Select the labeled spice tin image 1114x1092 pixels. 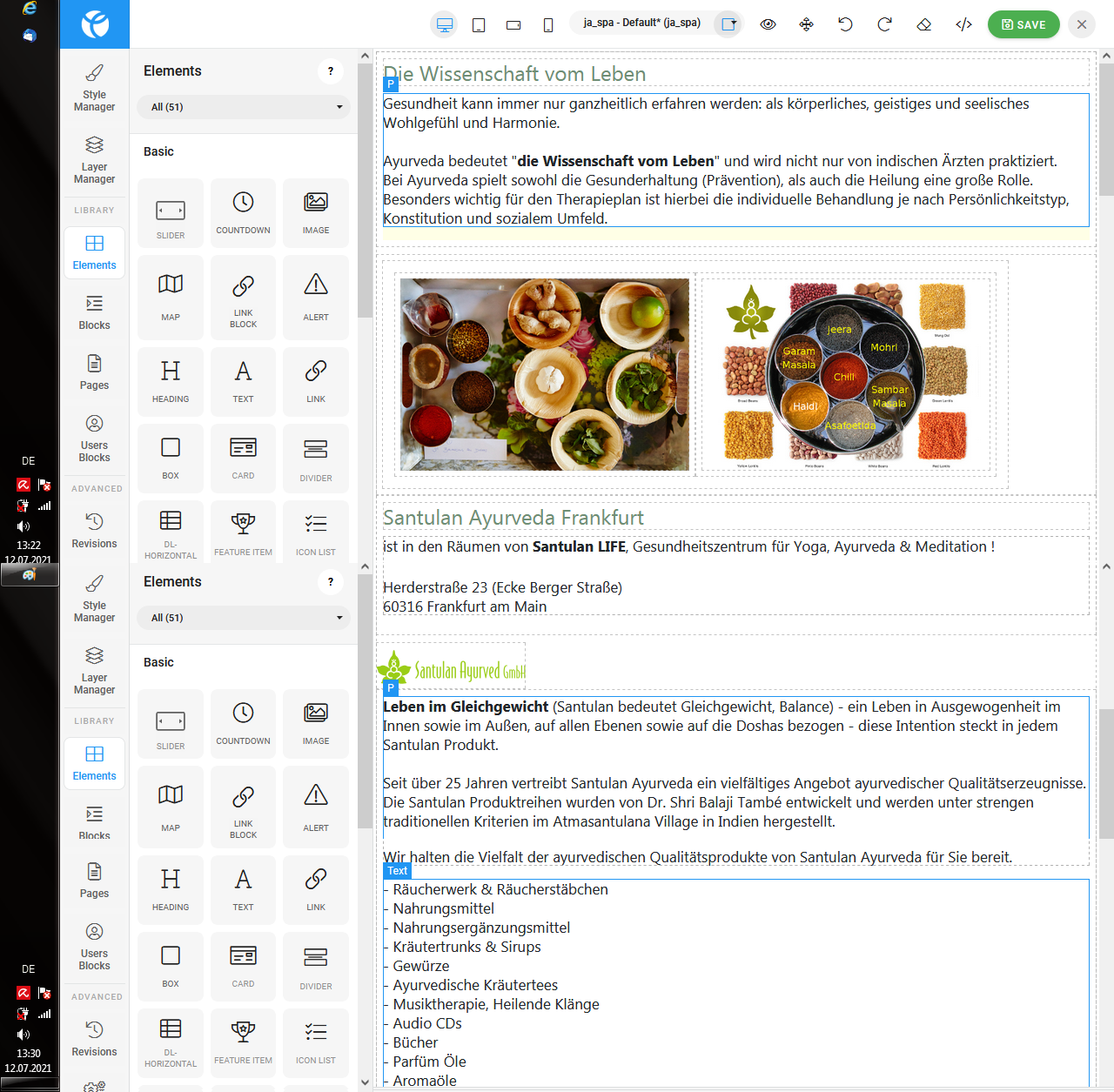[x=846, y=374]
